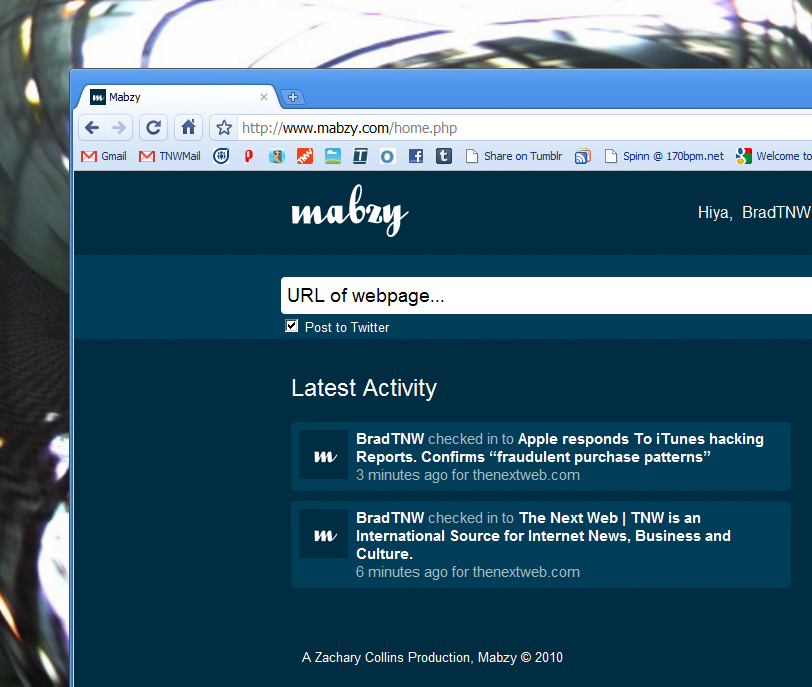Open the red P bookmark icon
812x687 pixels.
tap(249, 156)
